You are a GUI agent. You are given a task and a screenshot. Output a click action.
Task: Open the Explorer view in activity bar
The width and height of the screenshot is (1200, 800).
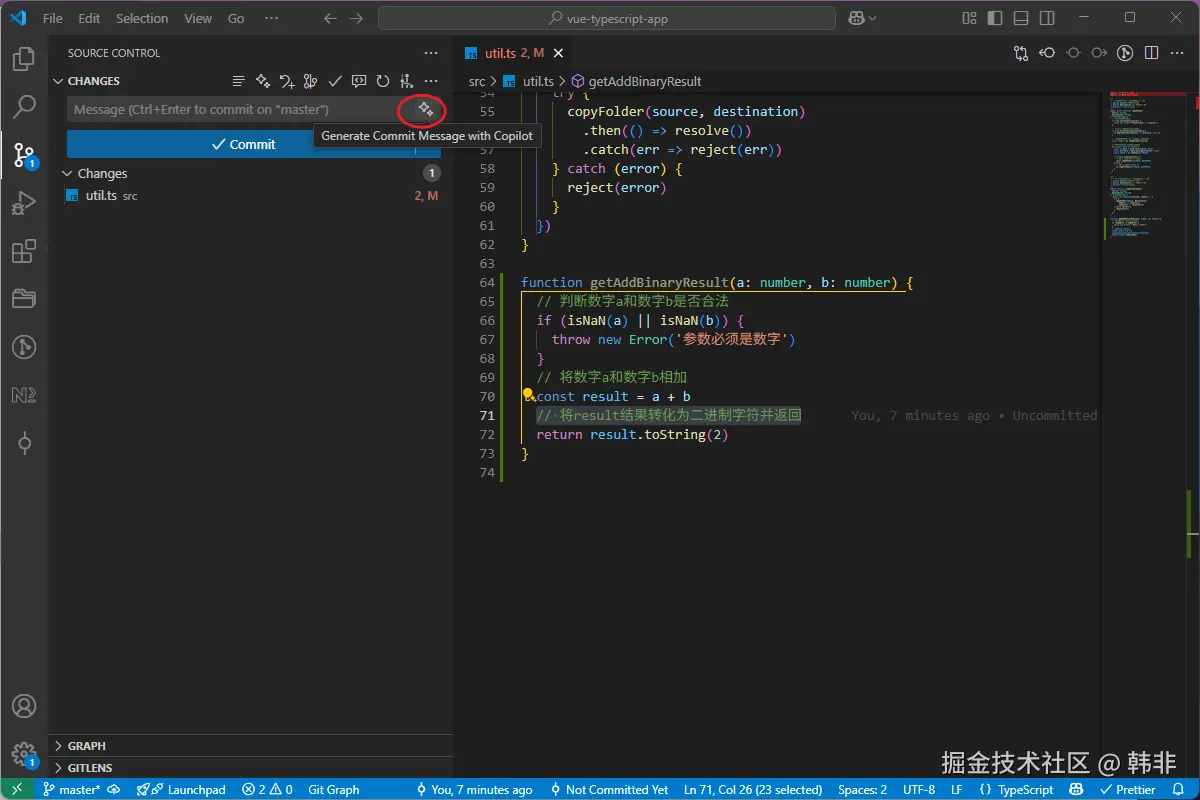pyautogui.click(x=24, y=60)
